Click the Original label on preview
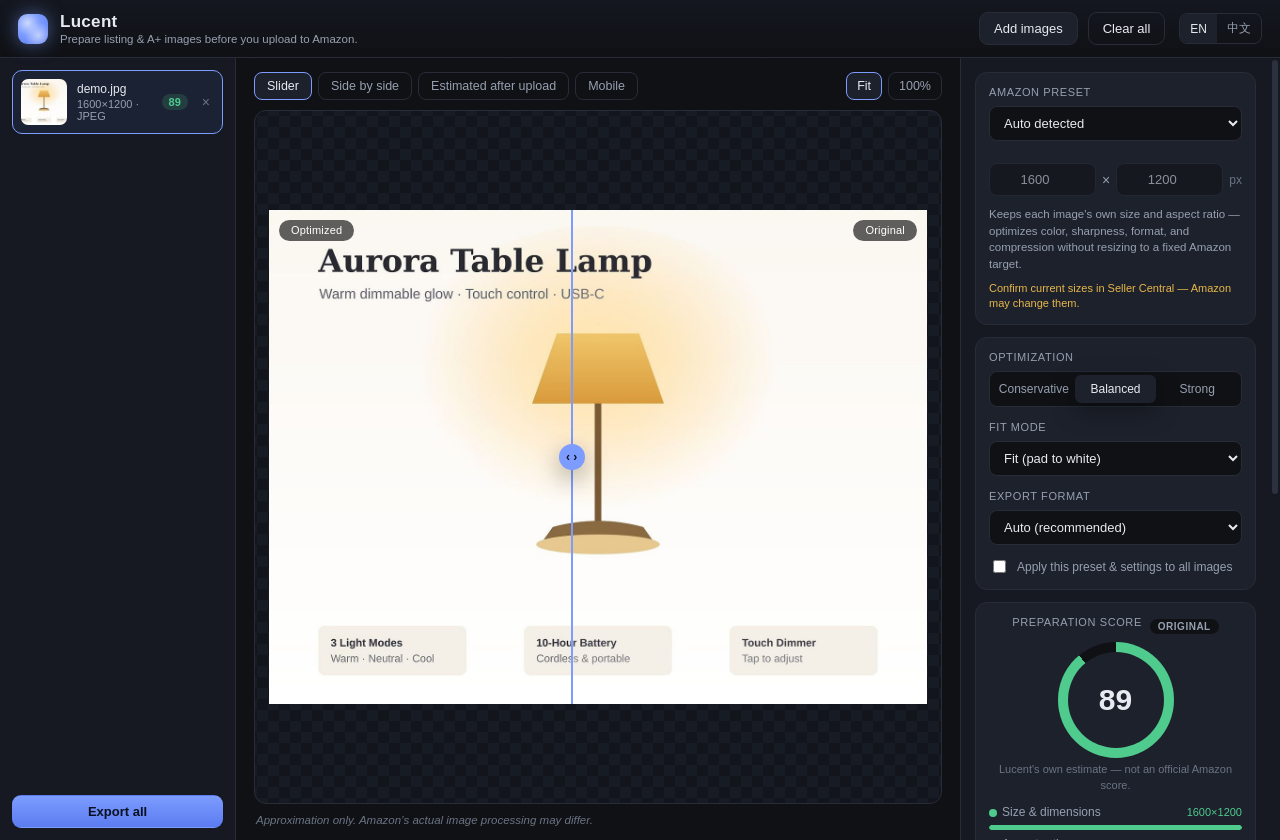This screenshot has width=1280, height=840. (885, 230)
